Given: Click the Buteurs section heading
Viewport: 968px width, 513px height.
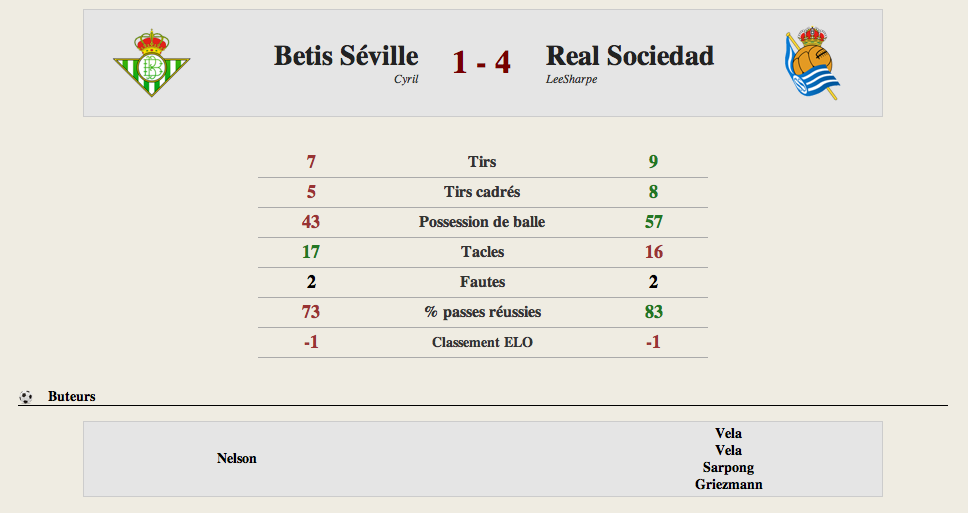Looking at the screenshot, I should click(x=72, y=396).
